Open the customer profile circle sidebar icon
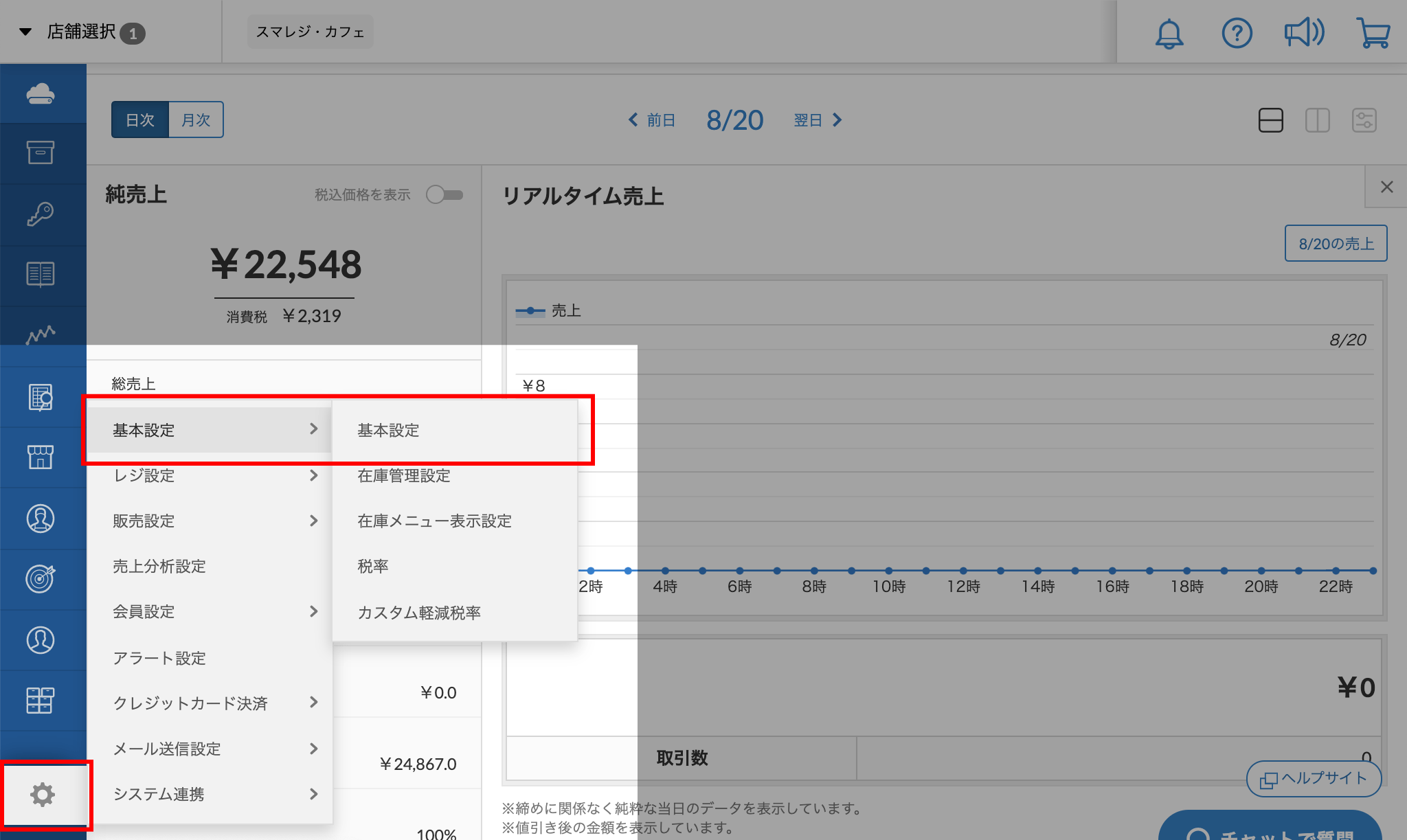This screenshot has width=1407, height=840. [x=41, y=639]
